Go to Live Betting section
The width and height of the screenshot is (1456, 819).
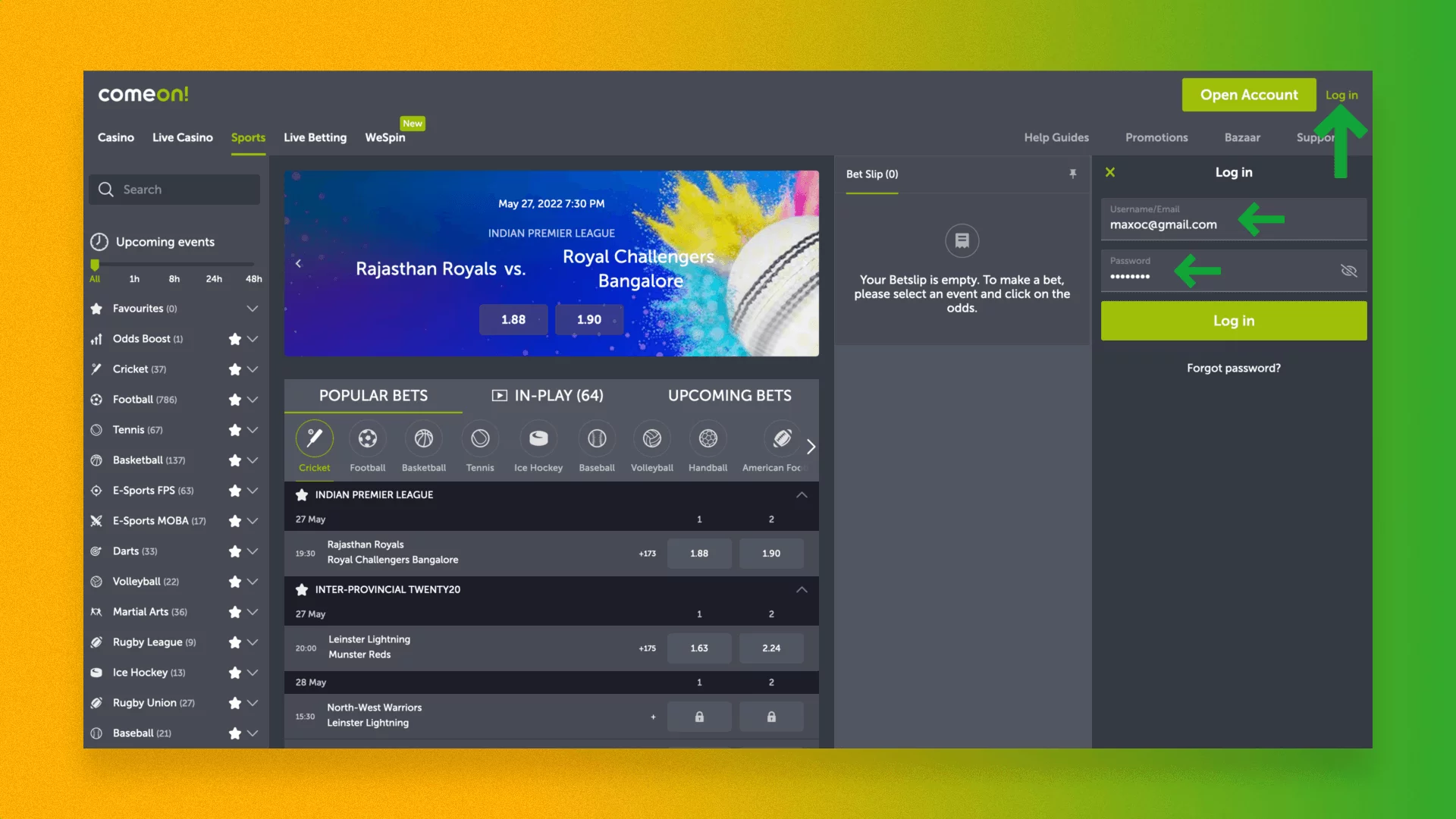tap(315, 137)
